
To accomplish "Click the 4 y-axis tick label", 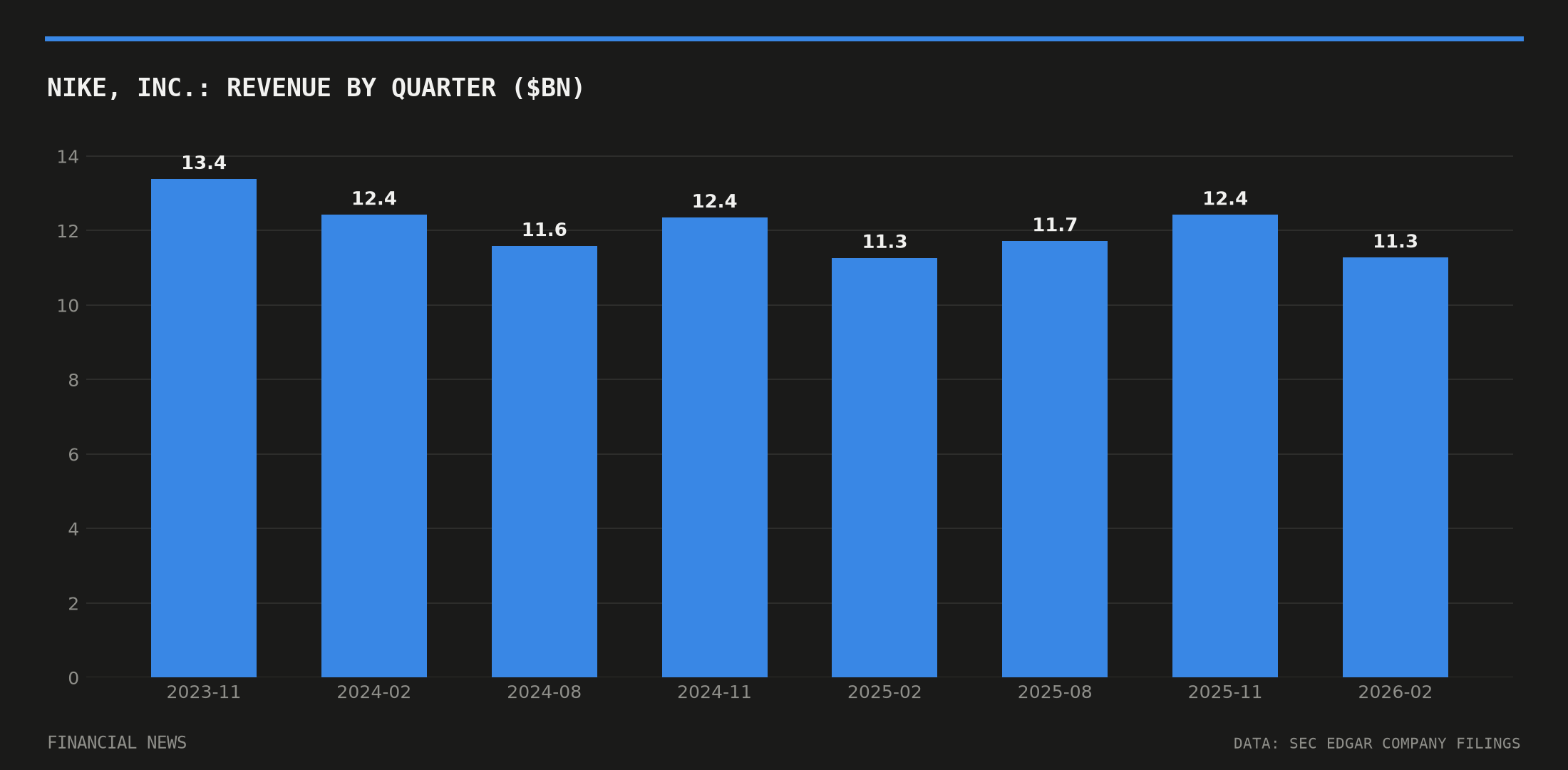I will [x=73, y=529].
